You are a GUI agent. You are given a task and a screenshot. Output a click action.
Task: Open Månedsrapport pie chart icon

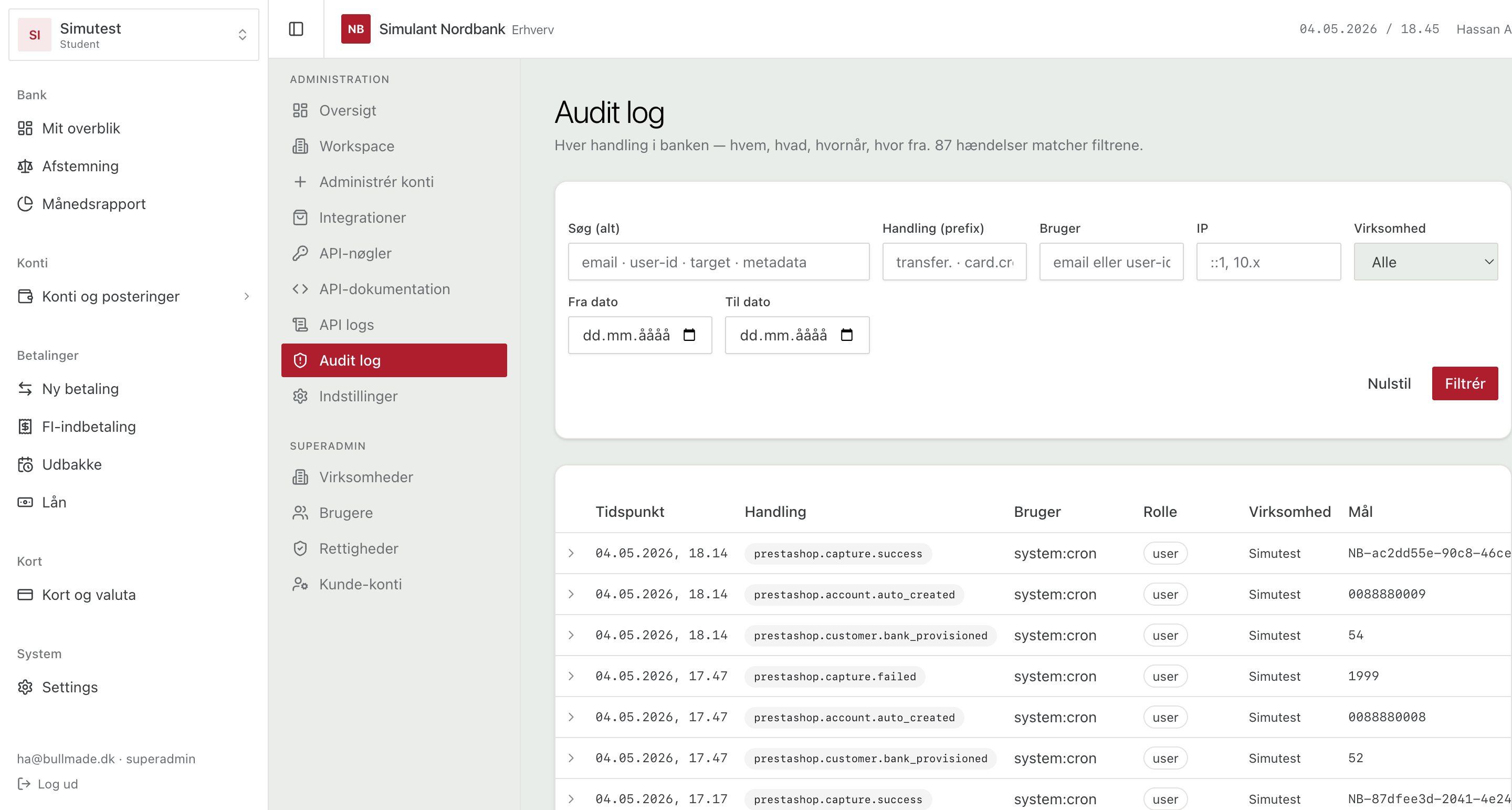coord(25,204)
